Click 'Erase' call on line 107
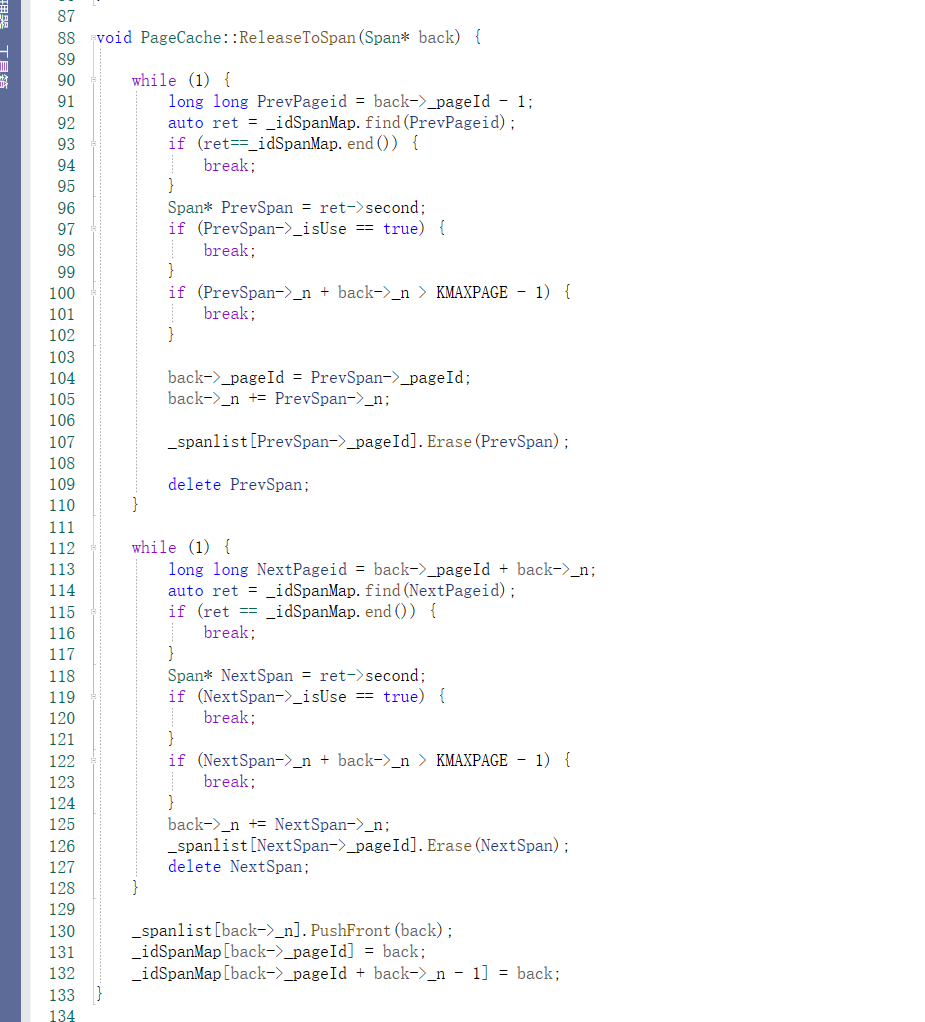 click(x=449, y=441)
